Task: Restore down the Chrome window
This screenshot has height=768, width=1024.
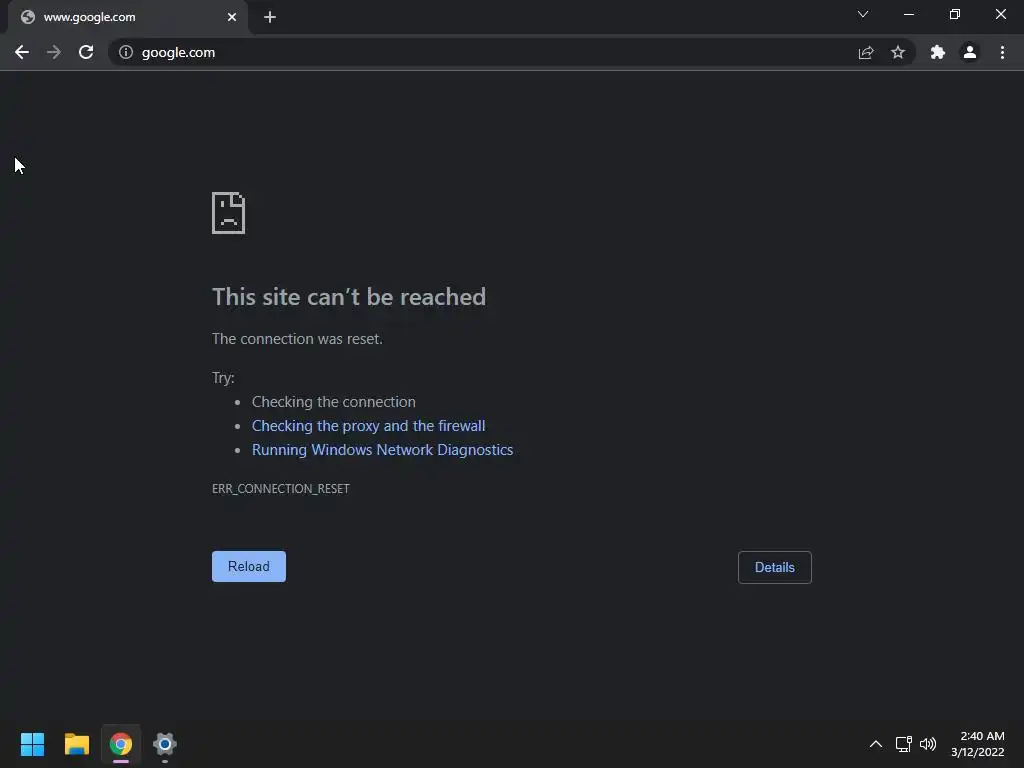Action: pyautogui.click(x=955, y=14)
